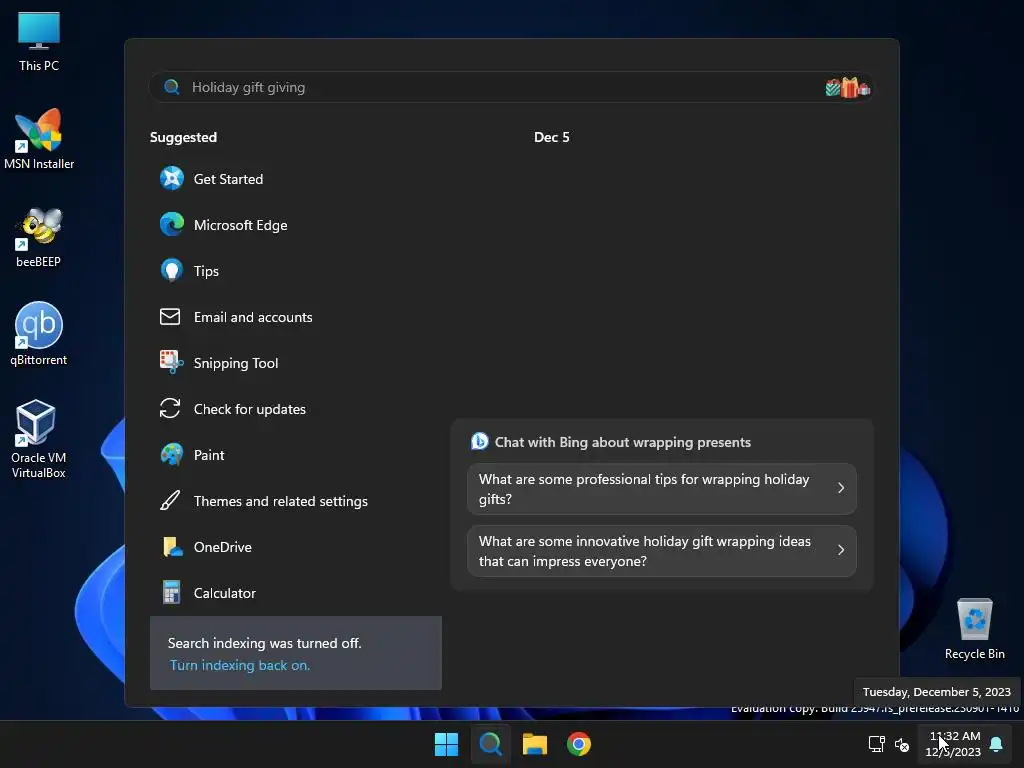Click Themes and related settings label text
This screenshot has height=768, width=1024.
[x=281, y=501]
